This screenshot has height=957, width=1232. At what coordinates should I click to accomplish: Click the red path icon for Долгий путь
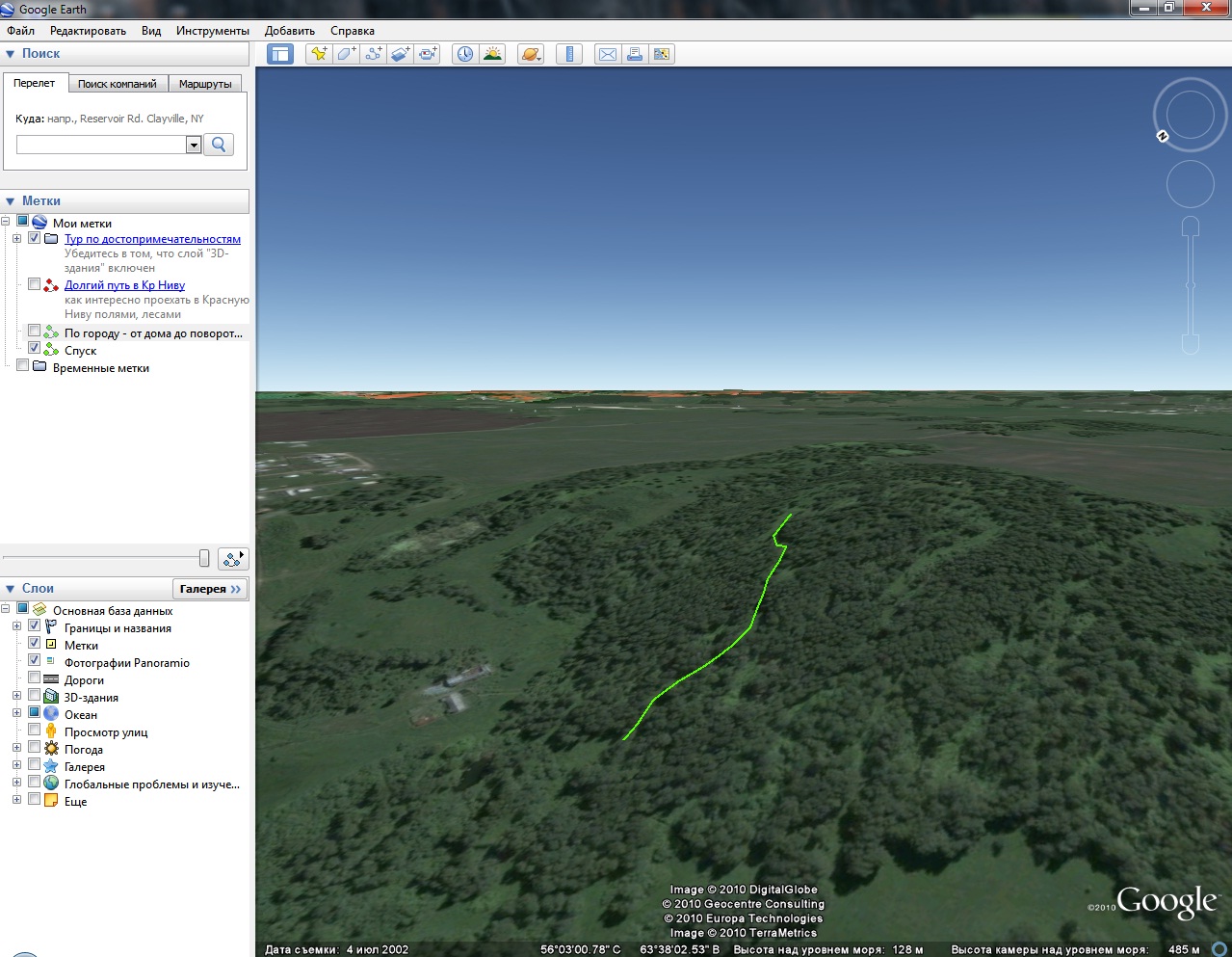51,285
